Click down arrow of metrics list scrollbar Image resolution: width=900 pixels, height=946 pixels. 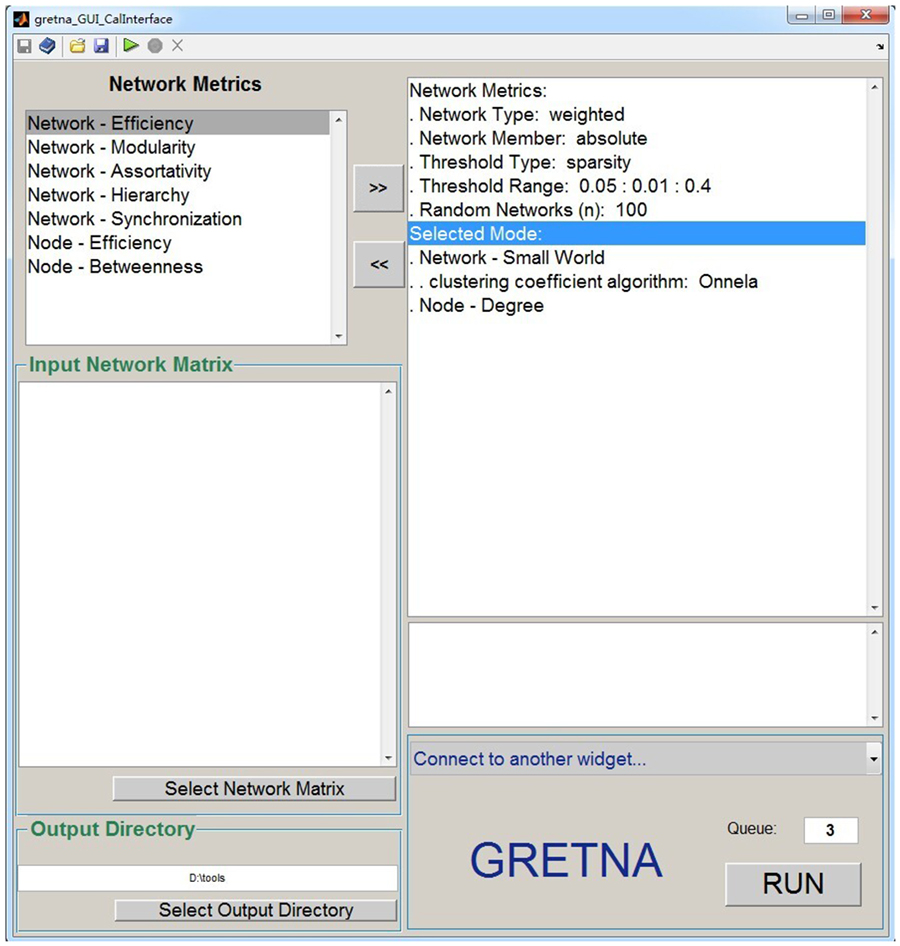click(338, 337)
